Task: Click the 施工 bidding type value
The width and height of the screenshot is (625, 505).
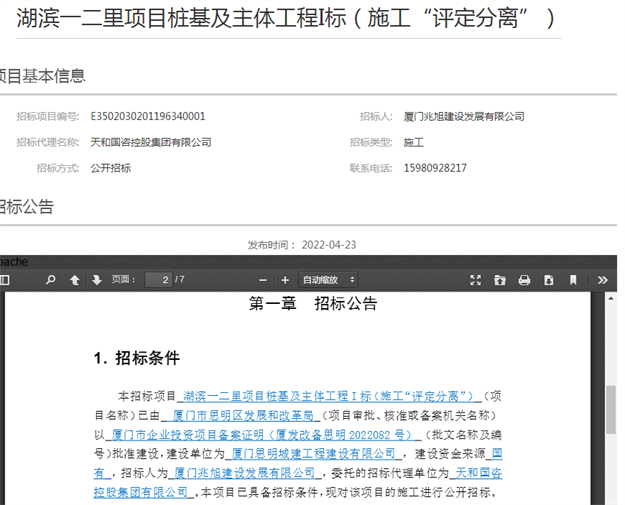Action: 414,142
